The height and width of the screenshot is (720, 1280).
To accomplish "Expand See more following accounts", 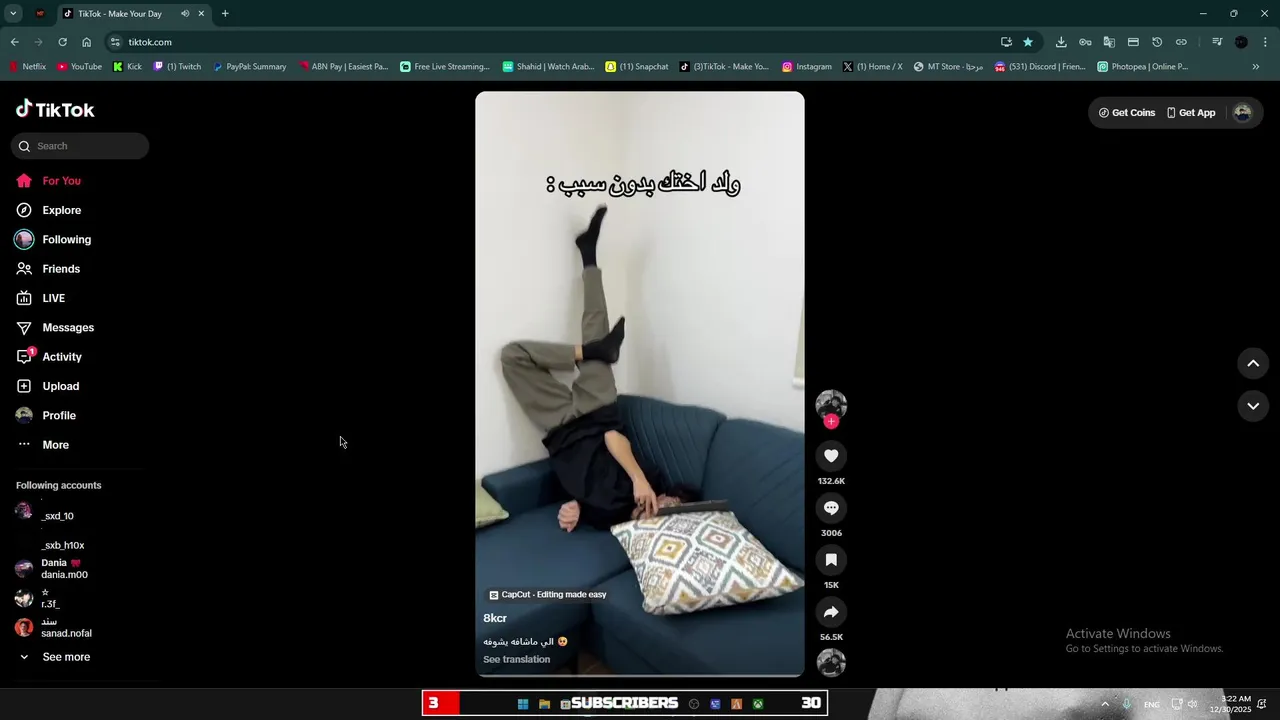I will pyautogui.click(x=55, y=657).
